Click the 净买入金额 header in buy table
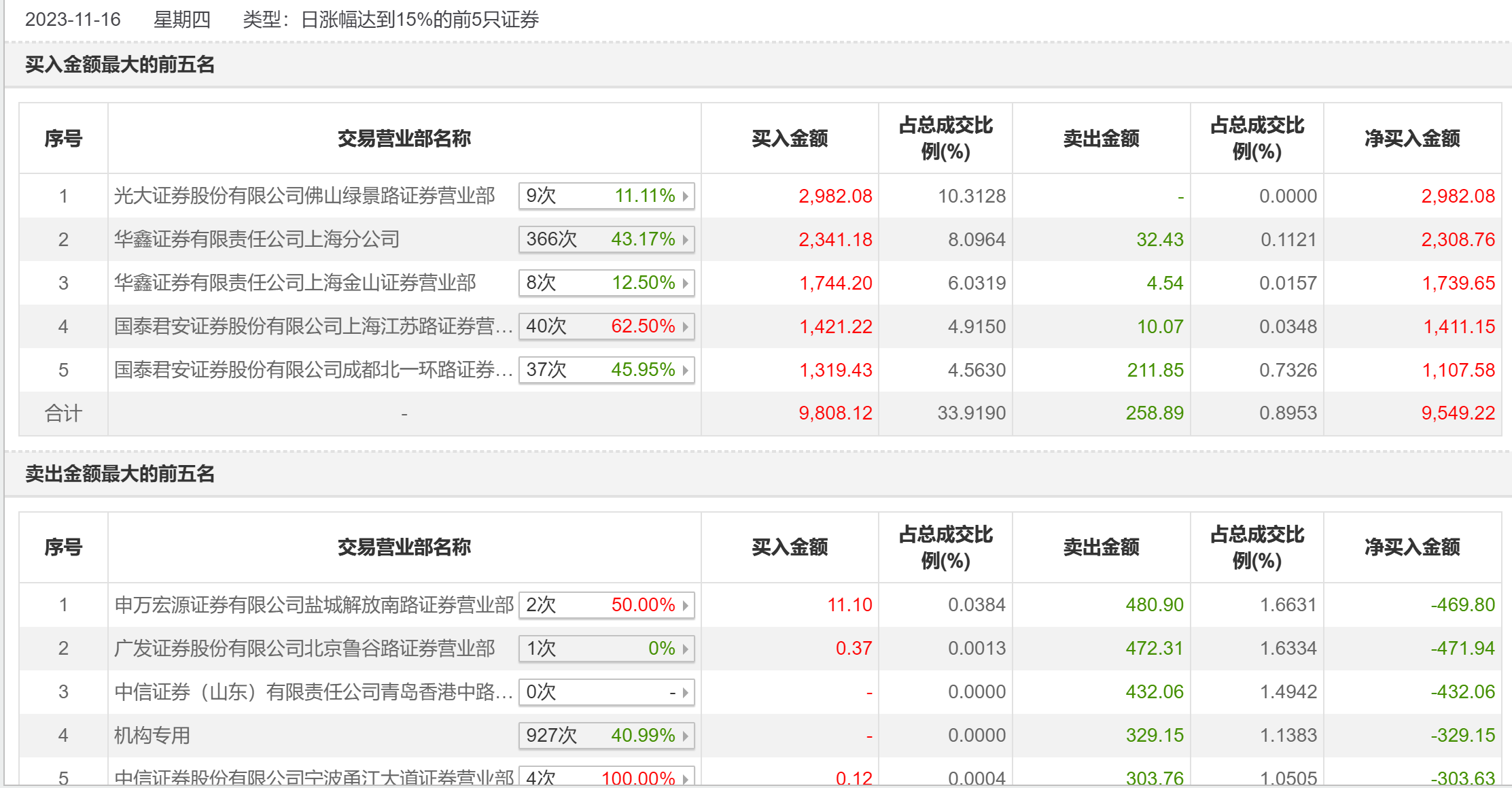 (1412, 139)
